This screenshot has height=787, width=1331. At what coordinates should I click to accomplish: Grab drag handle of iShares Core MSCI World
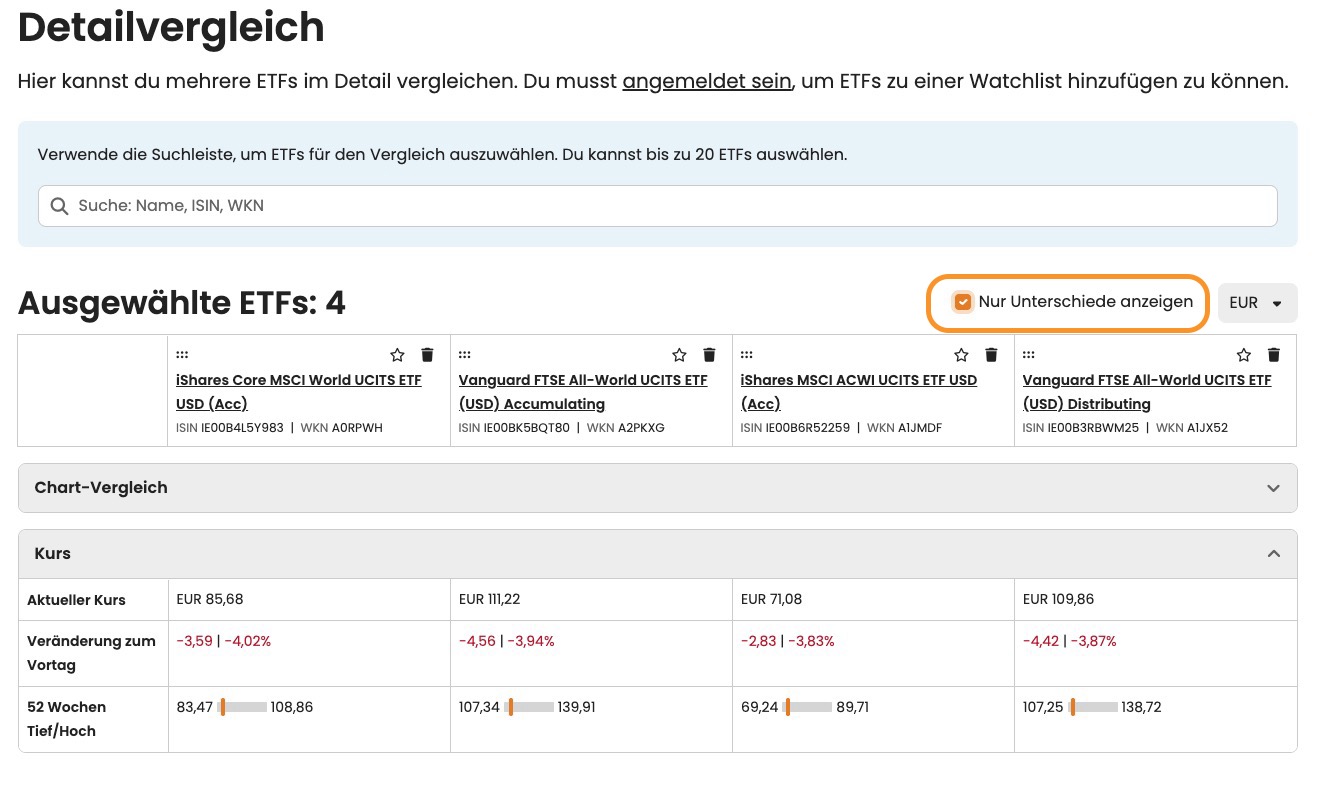[x=182, y=354]
